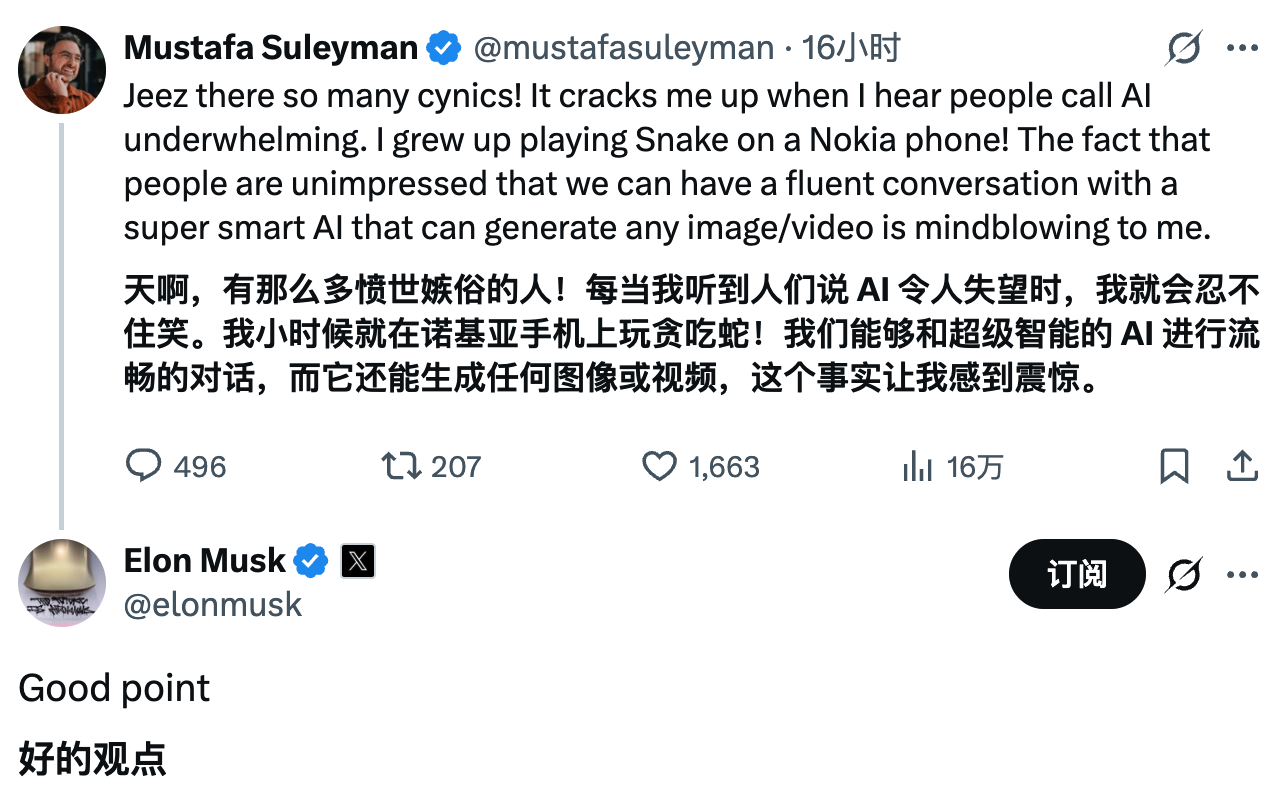This screenshot has width=1280, height=804.
Task: Open Elon Musk's profile avatar
Action: click(x=62, y=583)
